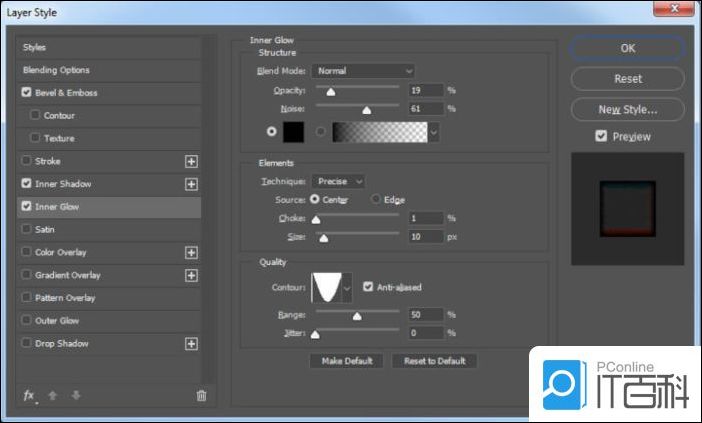Click the plus icon next to Stroke
This screenshot has width=702, height=423.
point(191,161)
